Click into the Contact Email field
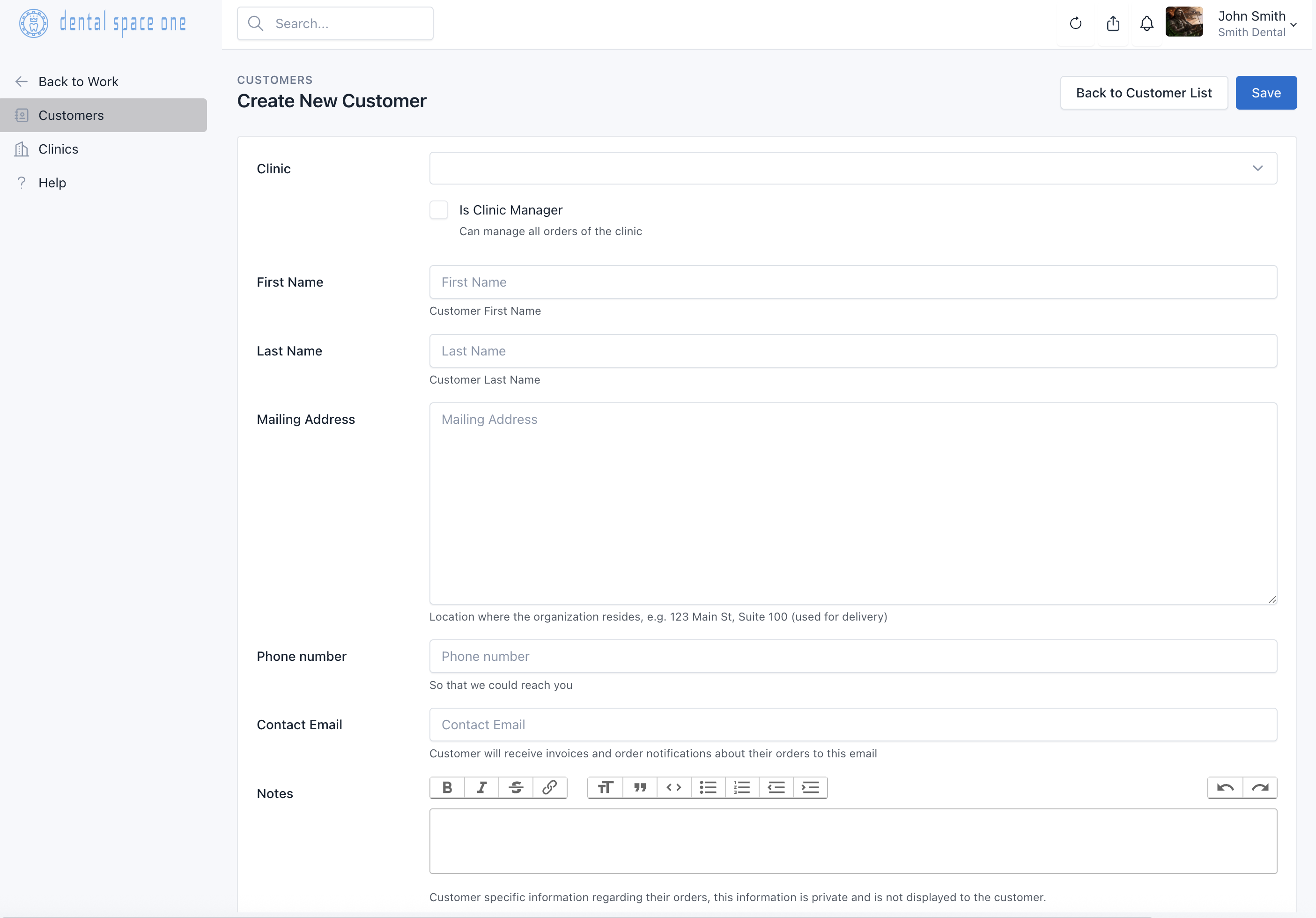The image size is (1316, 918). (x=852, y=725)
